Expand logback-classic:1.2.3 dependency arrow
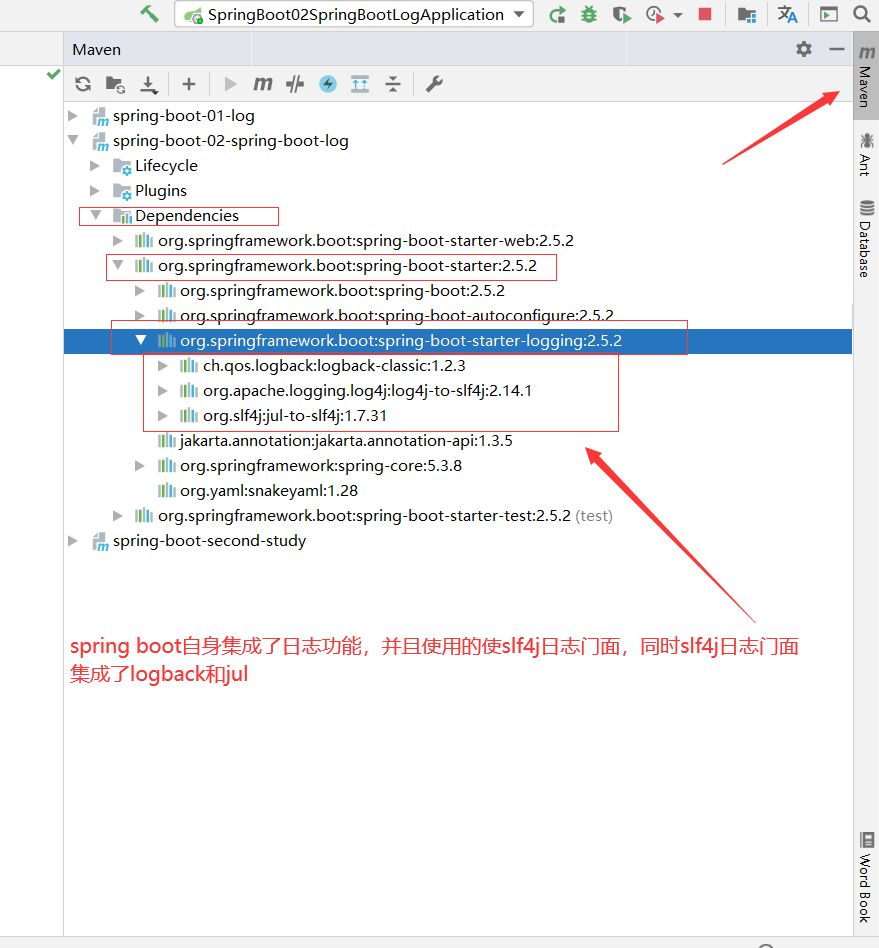The height and width of the screenshot is (948, 879). coord(162,366)
